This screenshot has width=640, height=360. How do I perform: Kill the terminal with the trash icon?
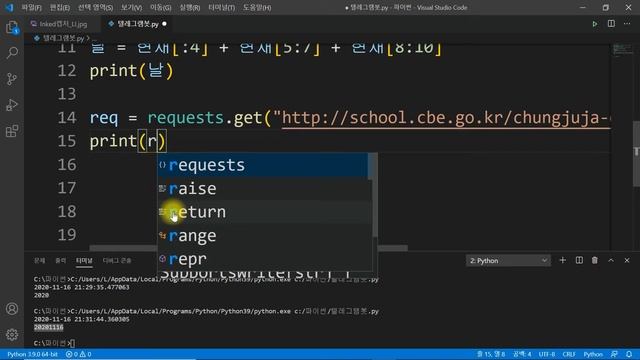(595, 260)
